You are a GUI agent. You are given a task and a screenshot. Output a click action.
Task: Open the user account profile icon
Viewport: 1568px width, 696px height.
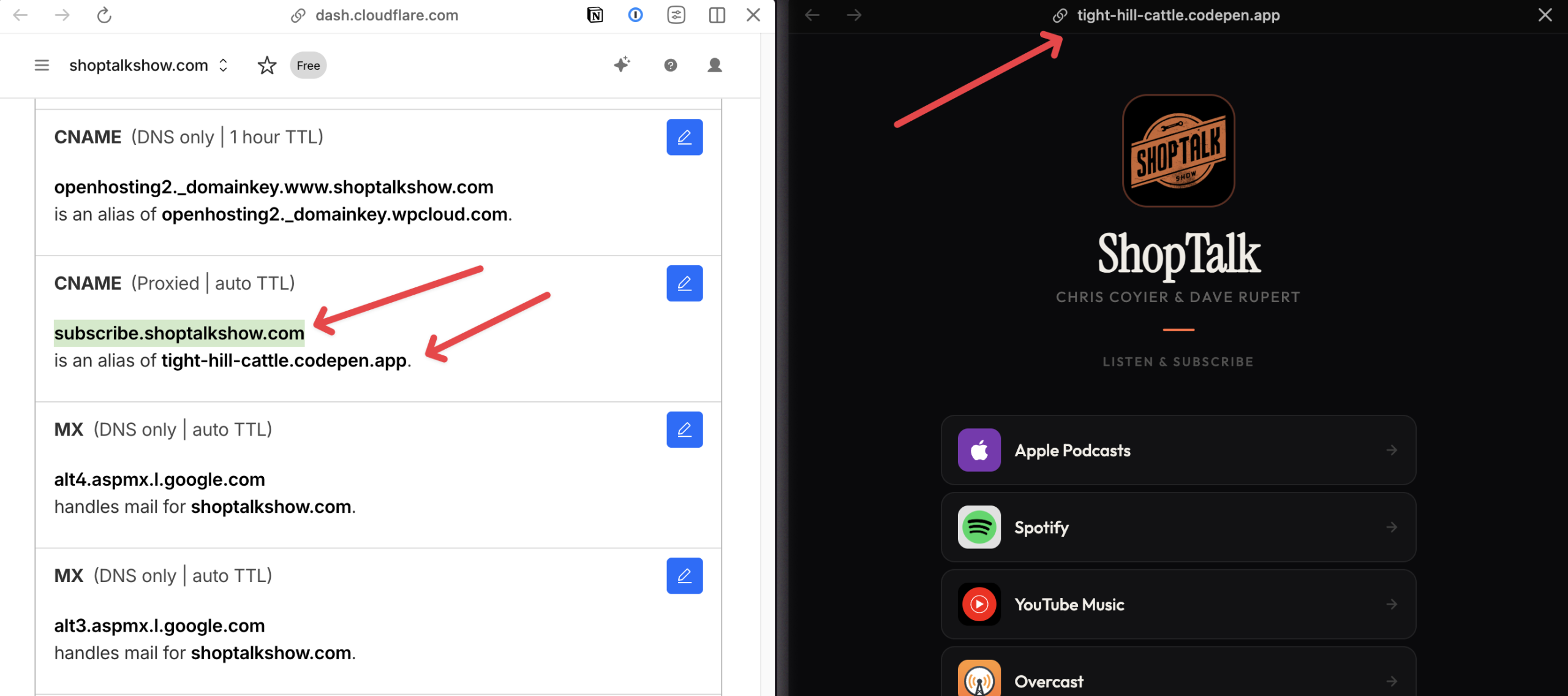coord(714,65)
